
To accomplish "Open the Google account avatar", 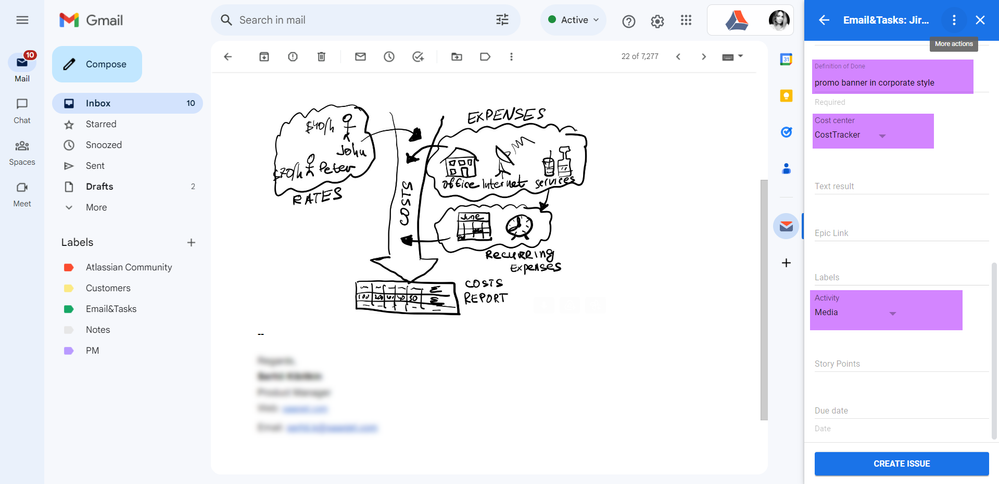I will tap(779, 20).
